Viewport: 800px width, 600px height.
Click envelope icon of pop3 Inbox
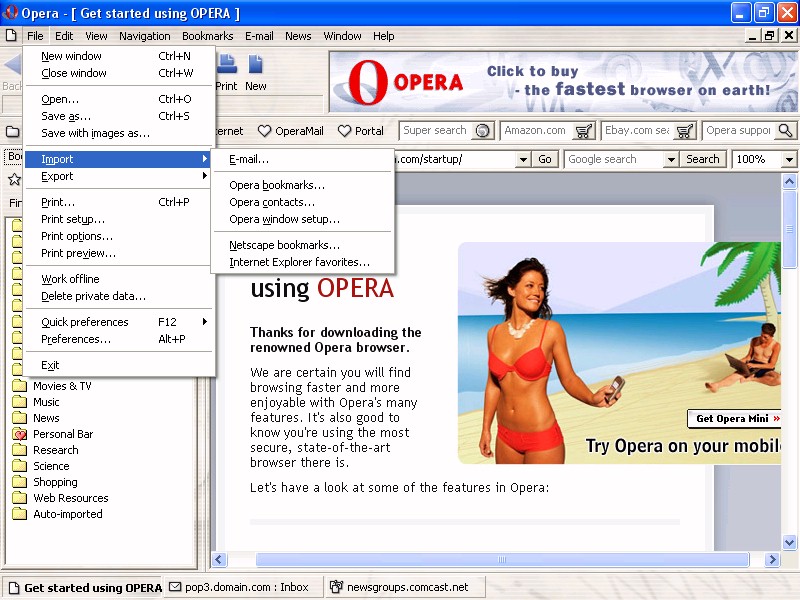(x=175, y=587)
